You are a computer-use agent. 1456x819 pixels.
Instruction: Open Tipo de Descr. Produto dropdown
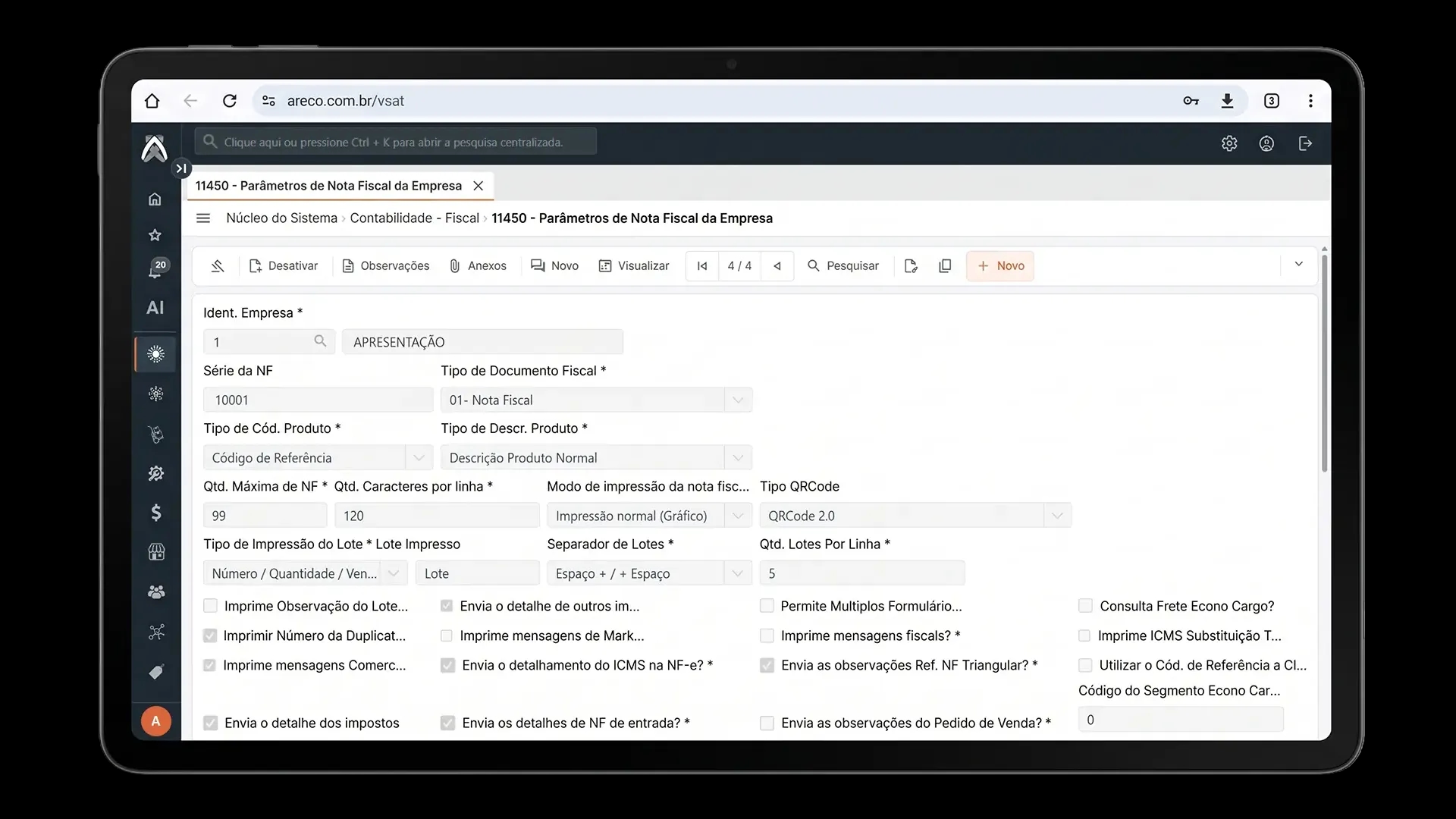[x=596, y=458]
